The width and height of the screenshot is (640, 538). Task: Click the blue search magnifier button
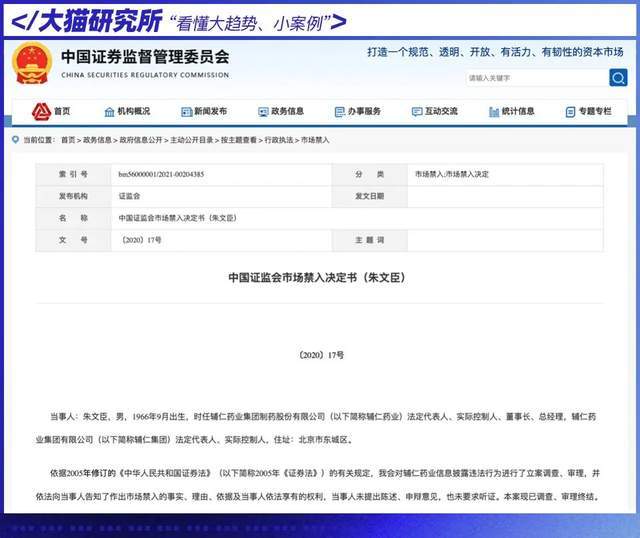click(618, 78)
